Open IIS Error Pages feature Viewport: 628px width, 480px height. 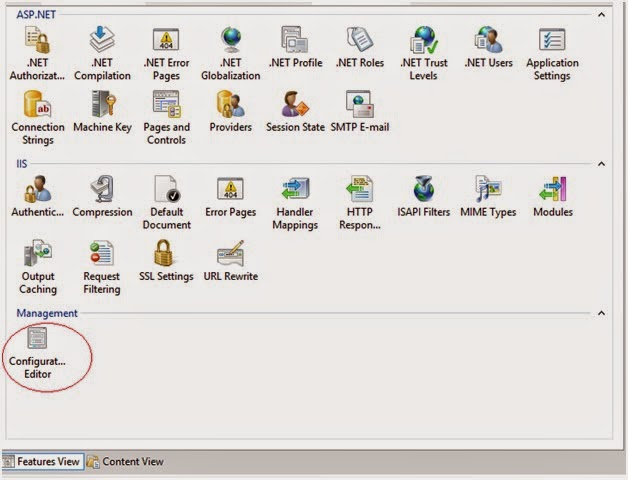(x=231, y=196)
